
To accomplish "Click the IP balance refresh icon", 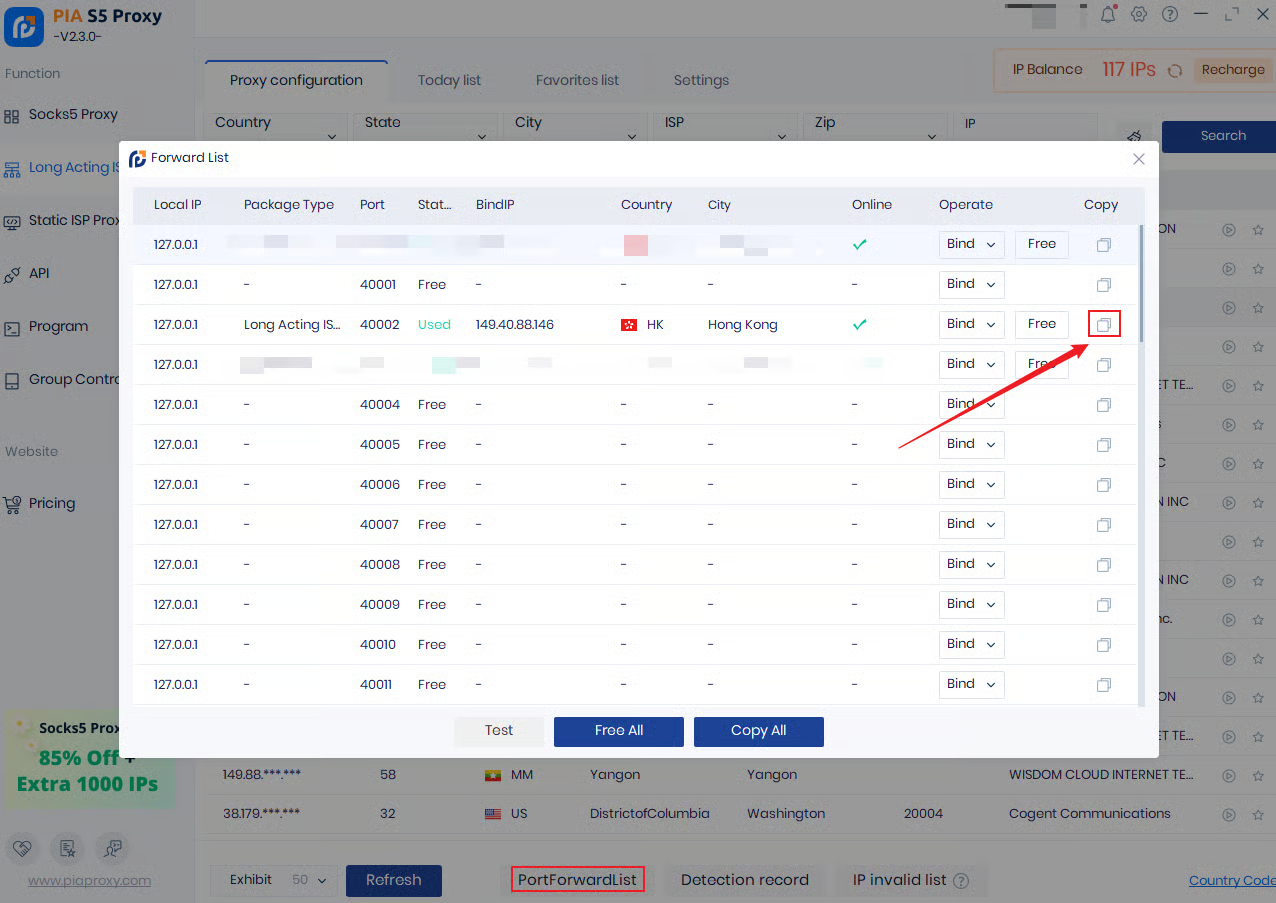I will click(x=1175, y=70).
